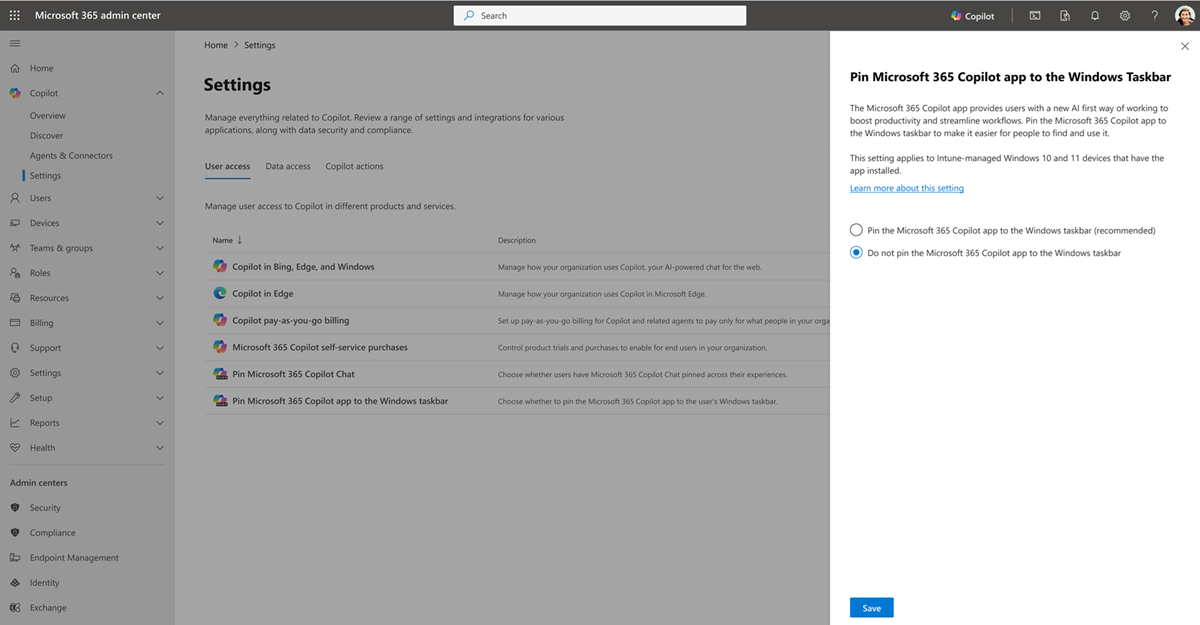
Task: Expand the Setup section chevron
Action: (x=160, y=398)
